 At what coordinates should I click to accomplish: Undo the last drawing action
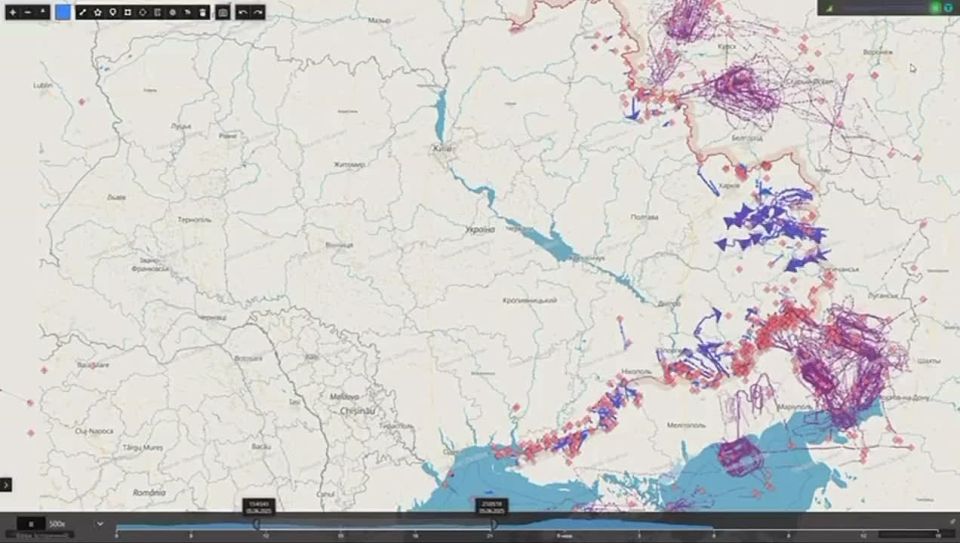click(242, 12)
